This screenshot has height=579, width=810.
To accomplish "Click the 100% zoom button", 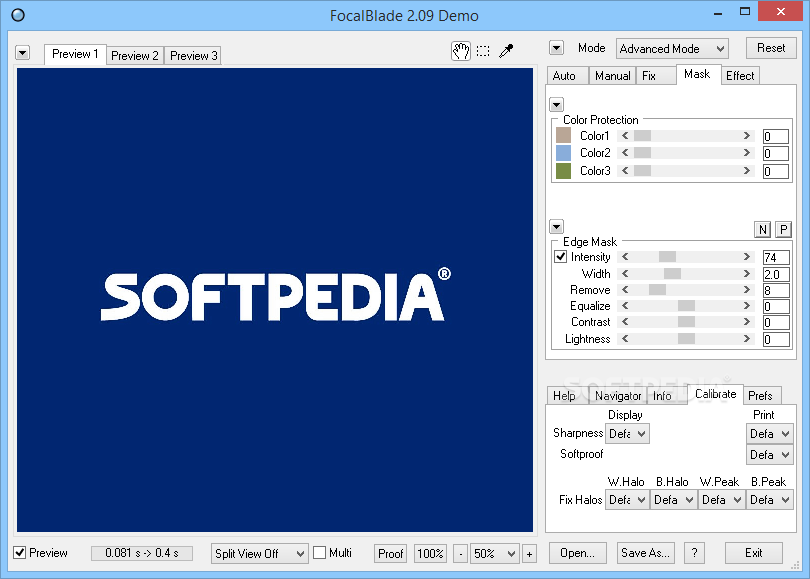I will pyautogui.click(x=430, y=554).
